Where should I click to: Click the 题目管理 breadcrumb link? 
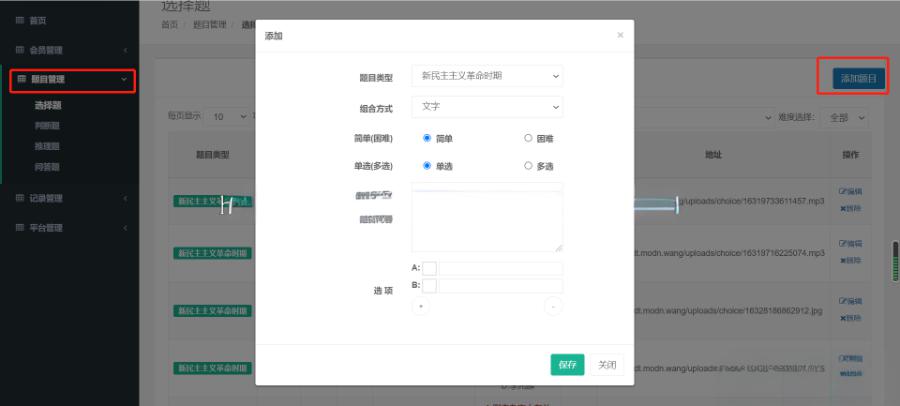[210, 25]
